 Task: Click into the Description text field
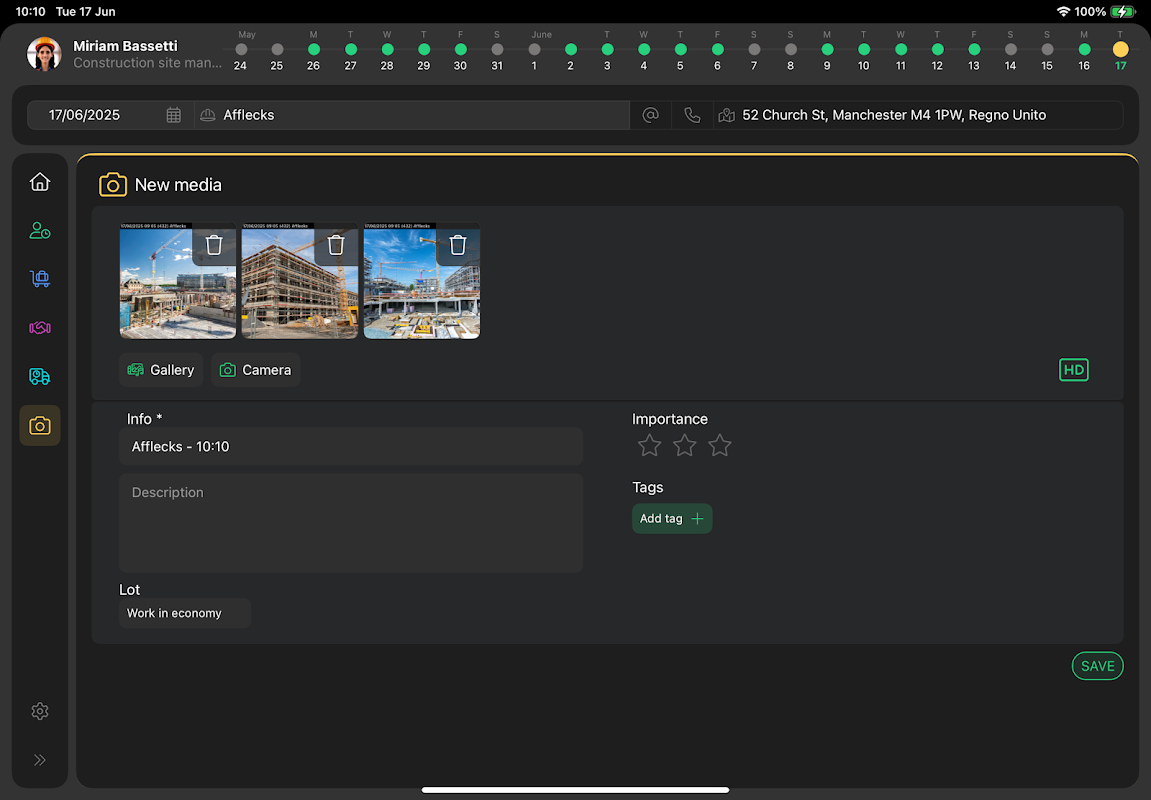350,522
